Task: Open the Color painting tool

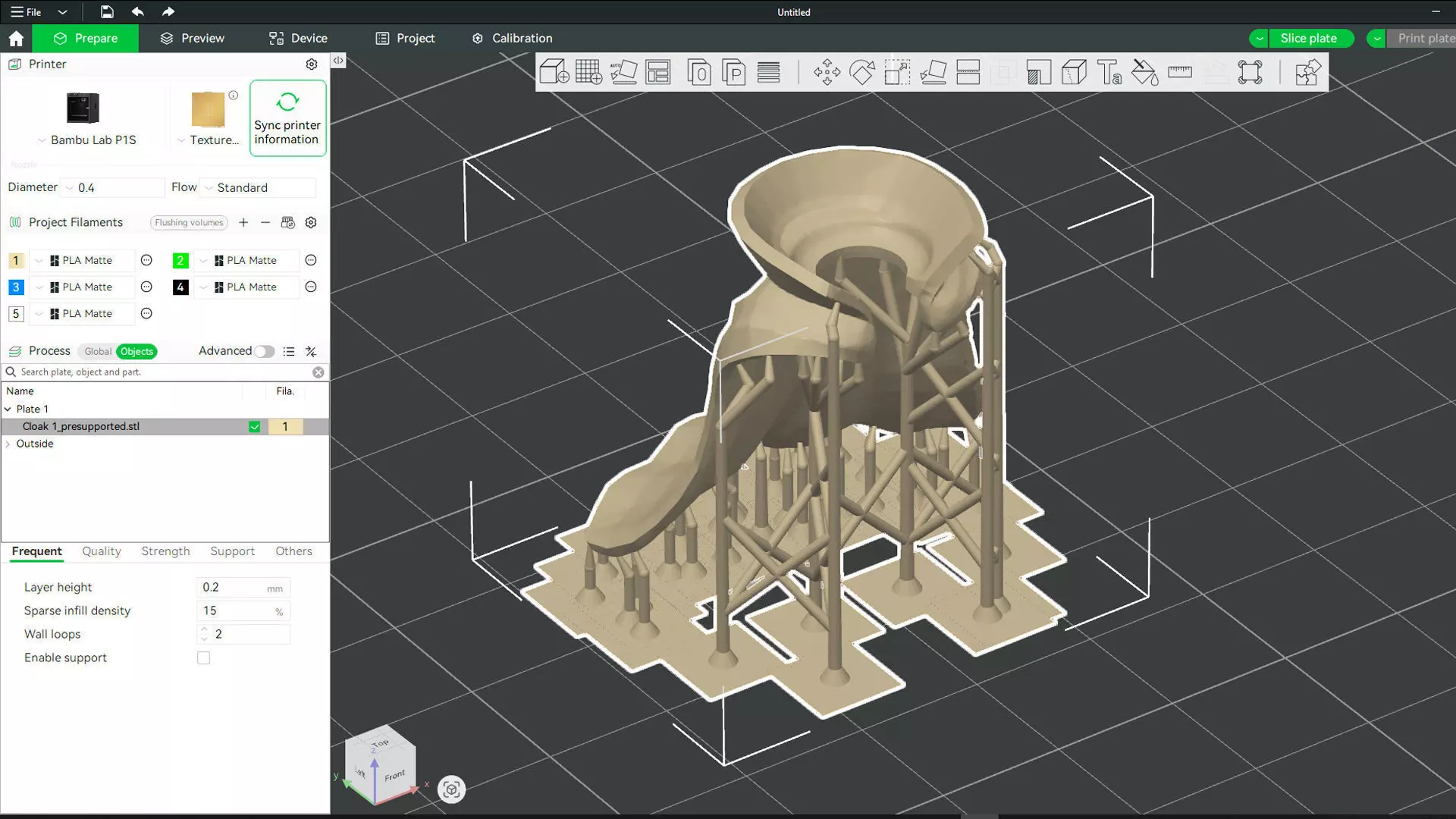Action: pyautogui.click(x=1144, y=73)
